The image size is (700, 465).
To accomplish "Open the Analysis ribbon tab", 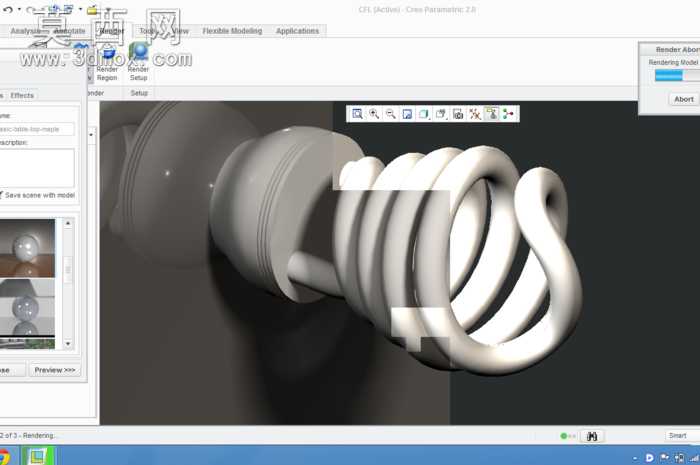I will tap(27, 31).
